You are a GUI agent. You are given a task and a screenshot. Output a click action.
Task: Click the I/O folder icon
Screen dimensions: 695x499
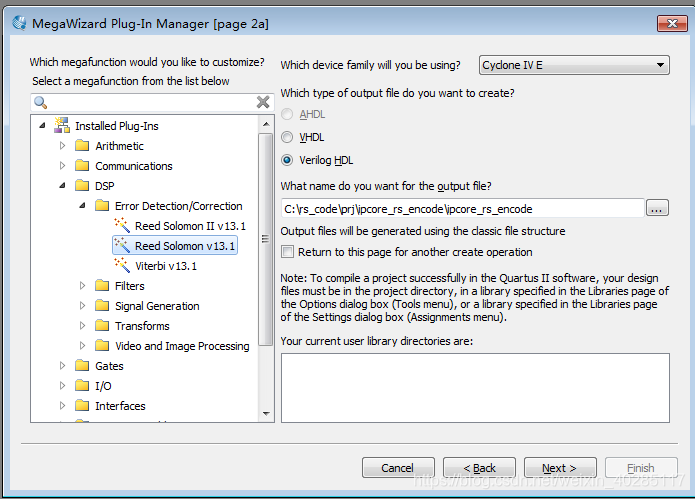(82, 385)
